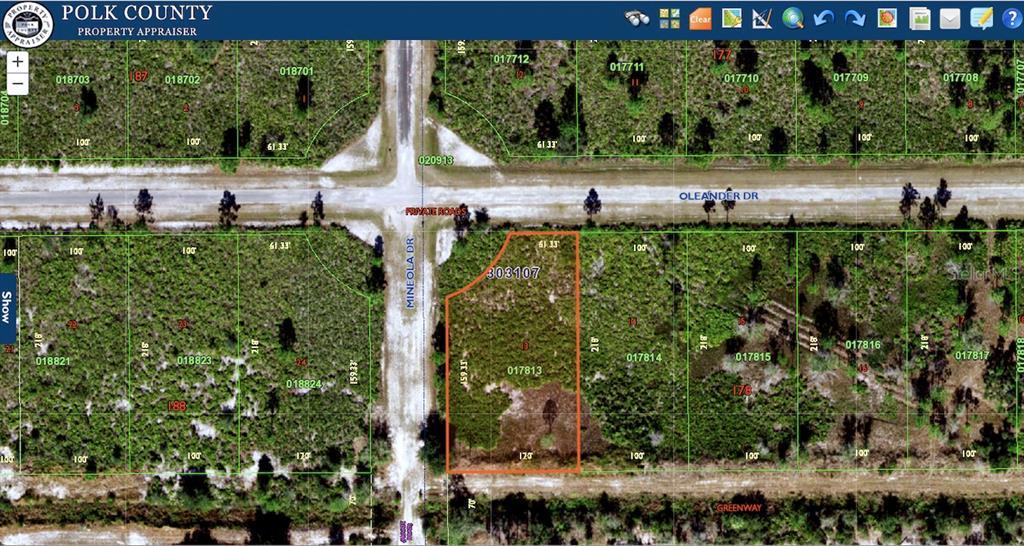This screenshot has height=546, width=1024.
Task: Click the globe zoom-to-extent icon
Action: (x=793, y=18)
